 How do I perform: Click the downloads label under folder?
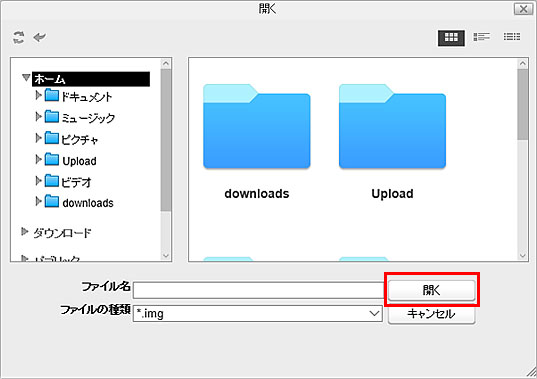point(257,194)
